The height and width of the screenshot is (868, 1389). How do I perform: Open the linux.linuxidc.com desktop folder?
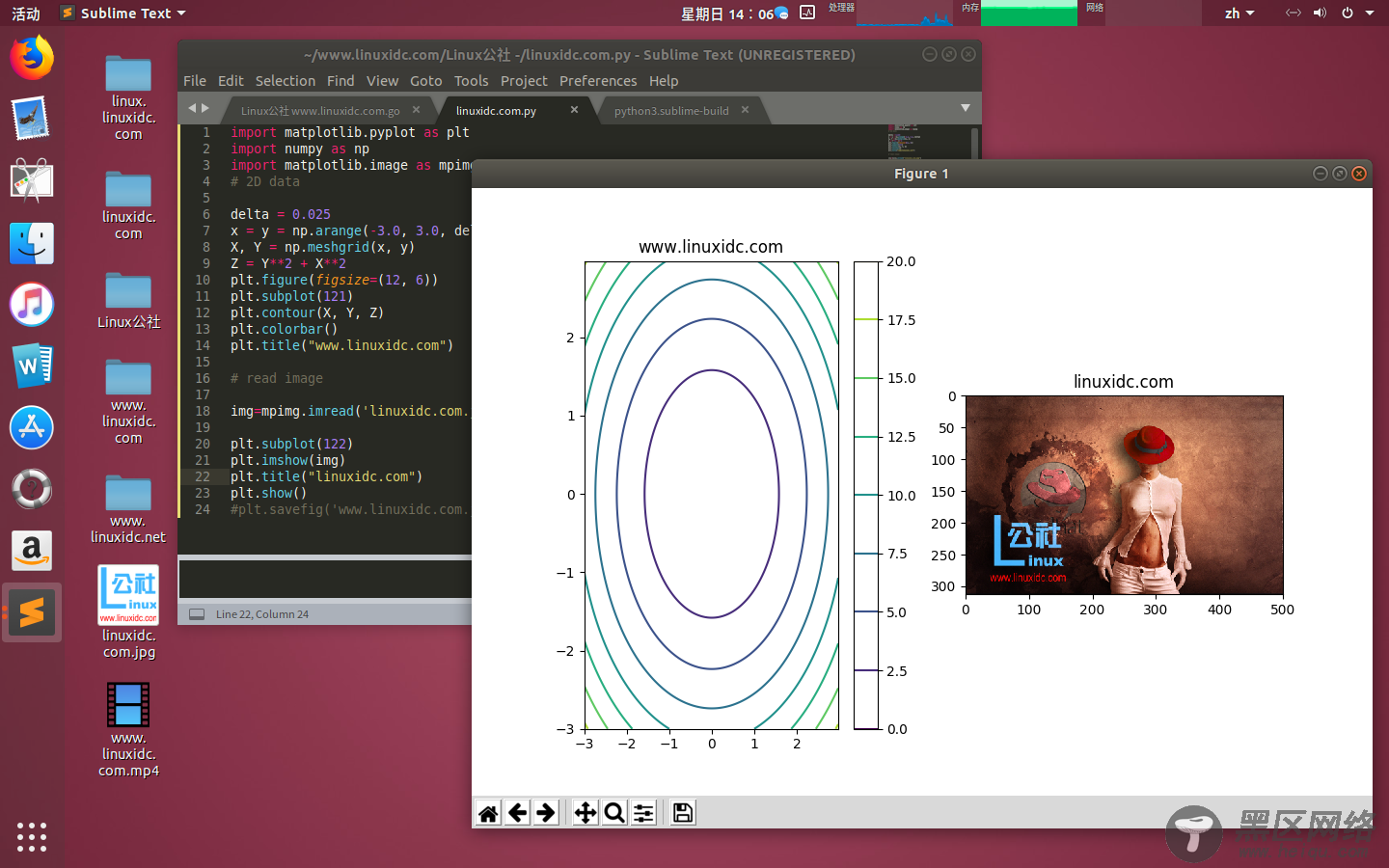[x=128, y=98]
